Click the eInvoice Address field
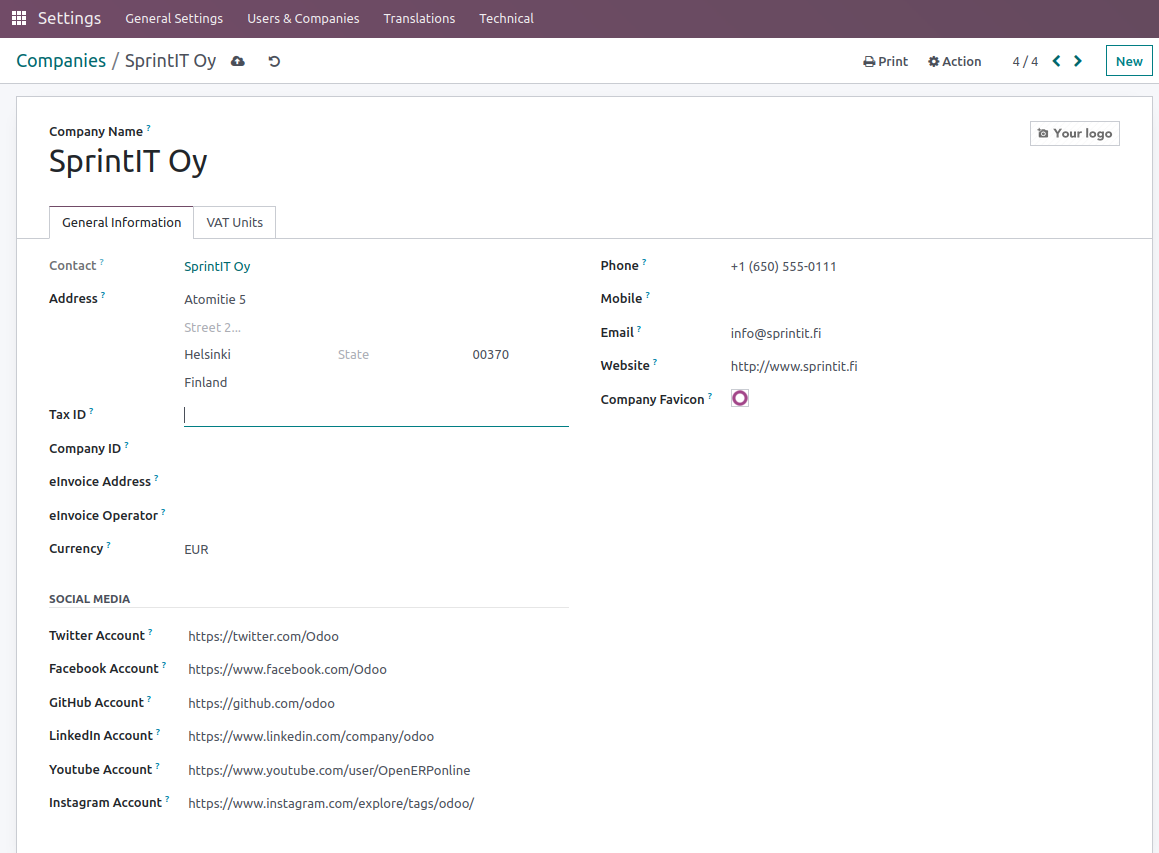The height and width of the screenshot is (853, 1159). pyautogui.click(x=375, y=482)
